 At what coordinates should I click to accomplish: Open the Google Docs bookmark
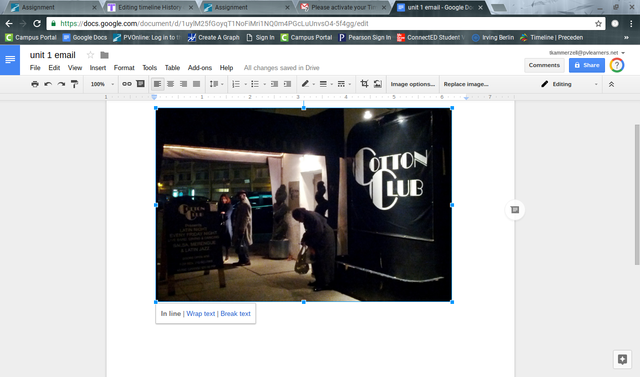(85, 38)
